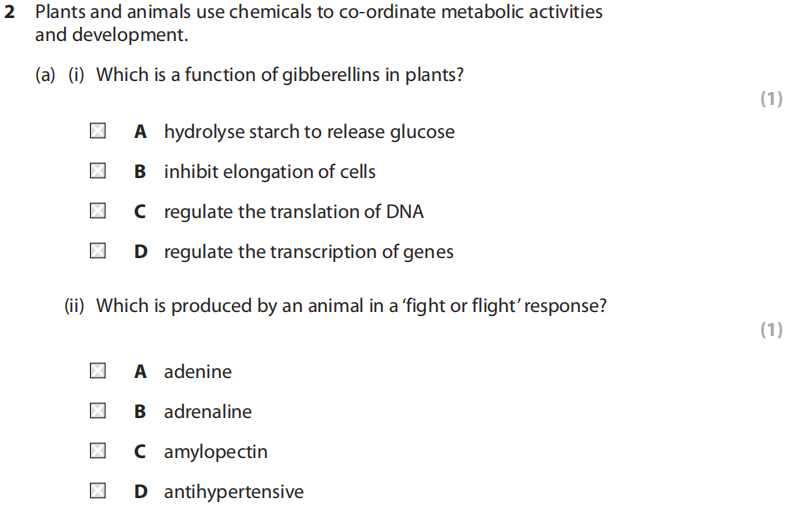Select the 'adrenaline' answer checkbox
This screenshot has height=518, width=792.
[97, 411]
